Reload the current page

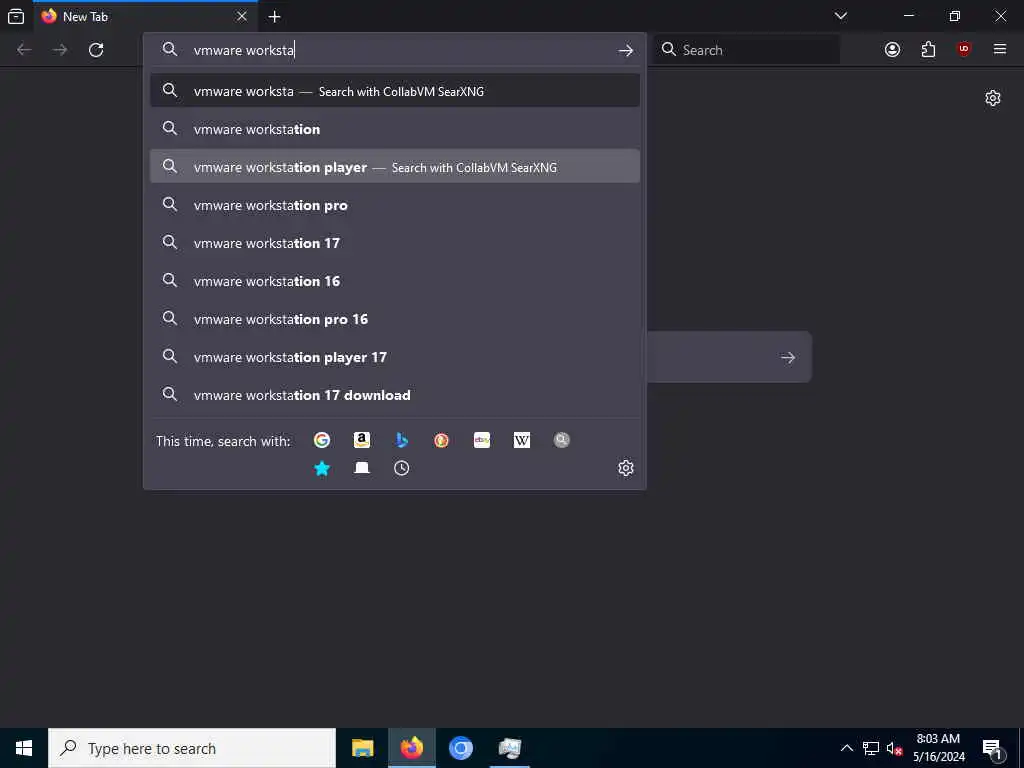click(x=96, y=50)
